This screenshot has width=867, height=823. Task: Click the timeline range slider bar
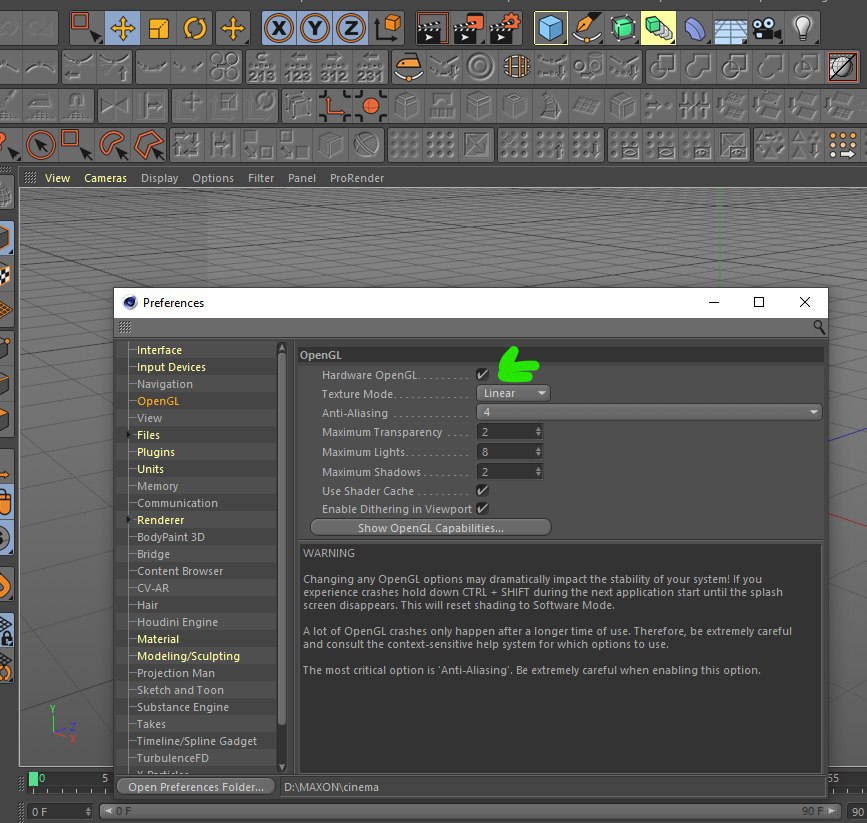469,811
